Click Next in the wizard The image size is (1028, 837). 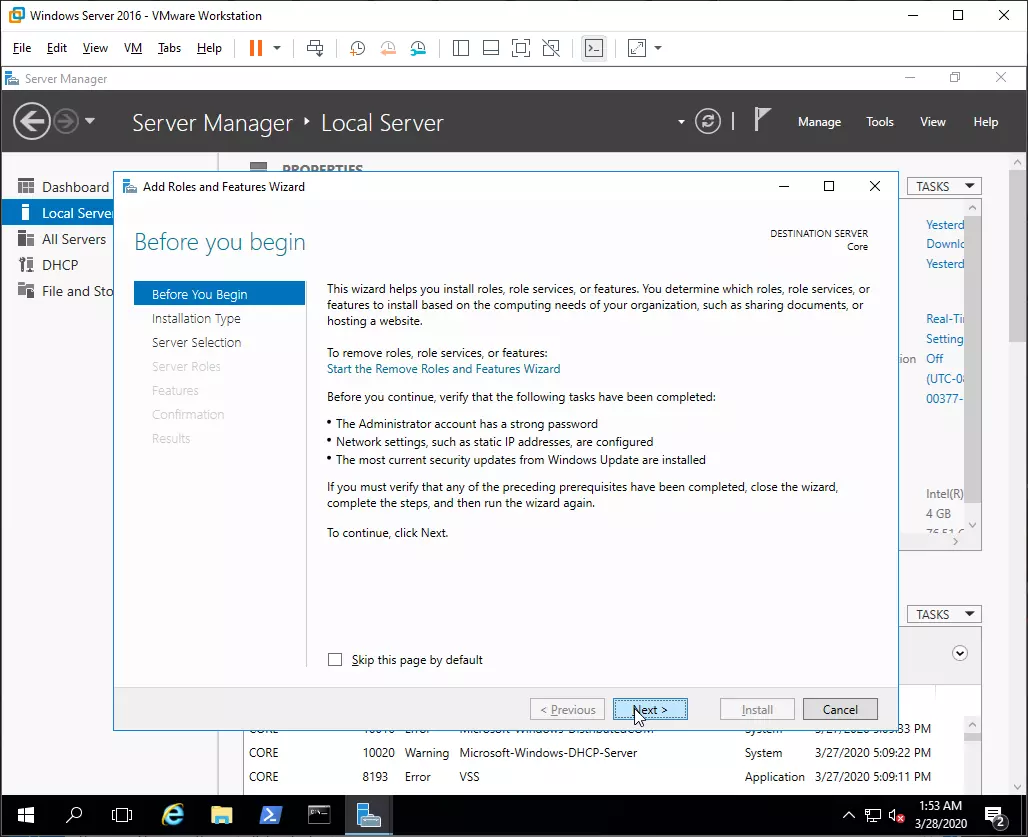(650, 709)
